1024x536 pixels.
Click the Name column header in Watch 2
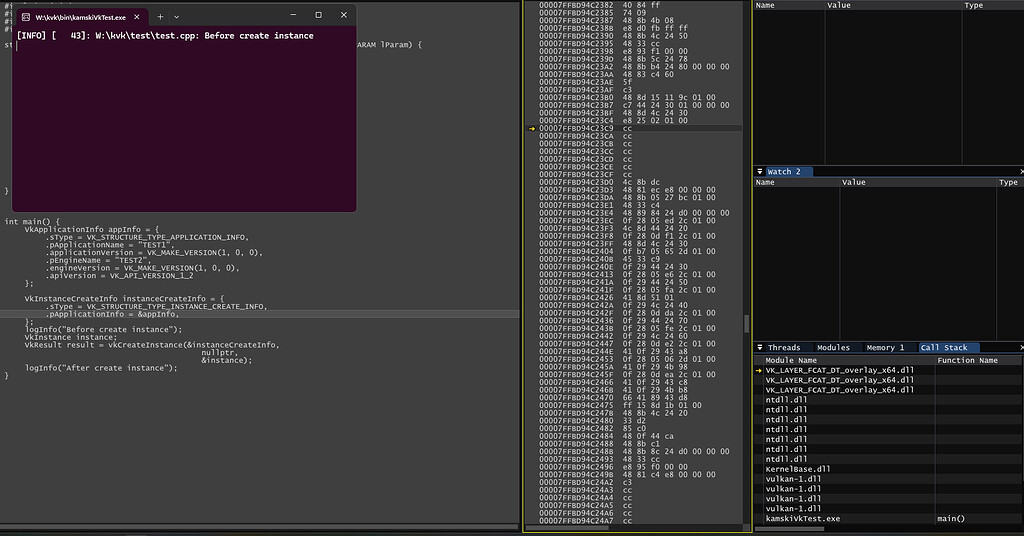pyautogui.click(x=765, y=182)
